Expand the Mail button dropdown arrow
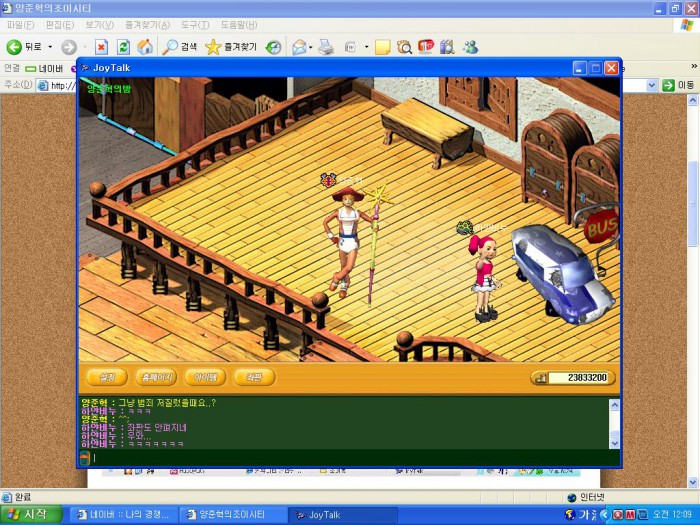The height and width of the screenshot is (525, 700). click(x=311, y=47)
